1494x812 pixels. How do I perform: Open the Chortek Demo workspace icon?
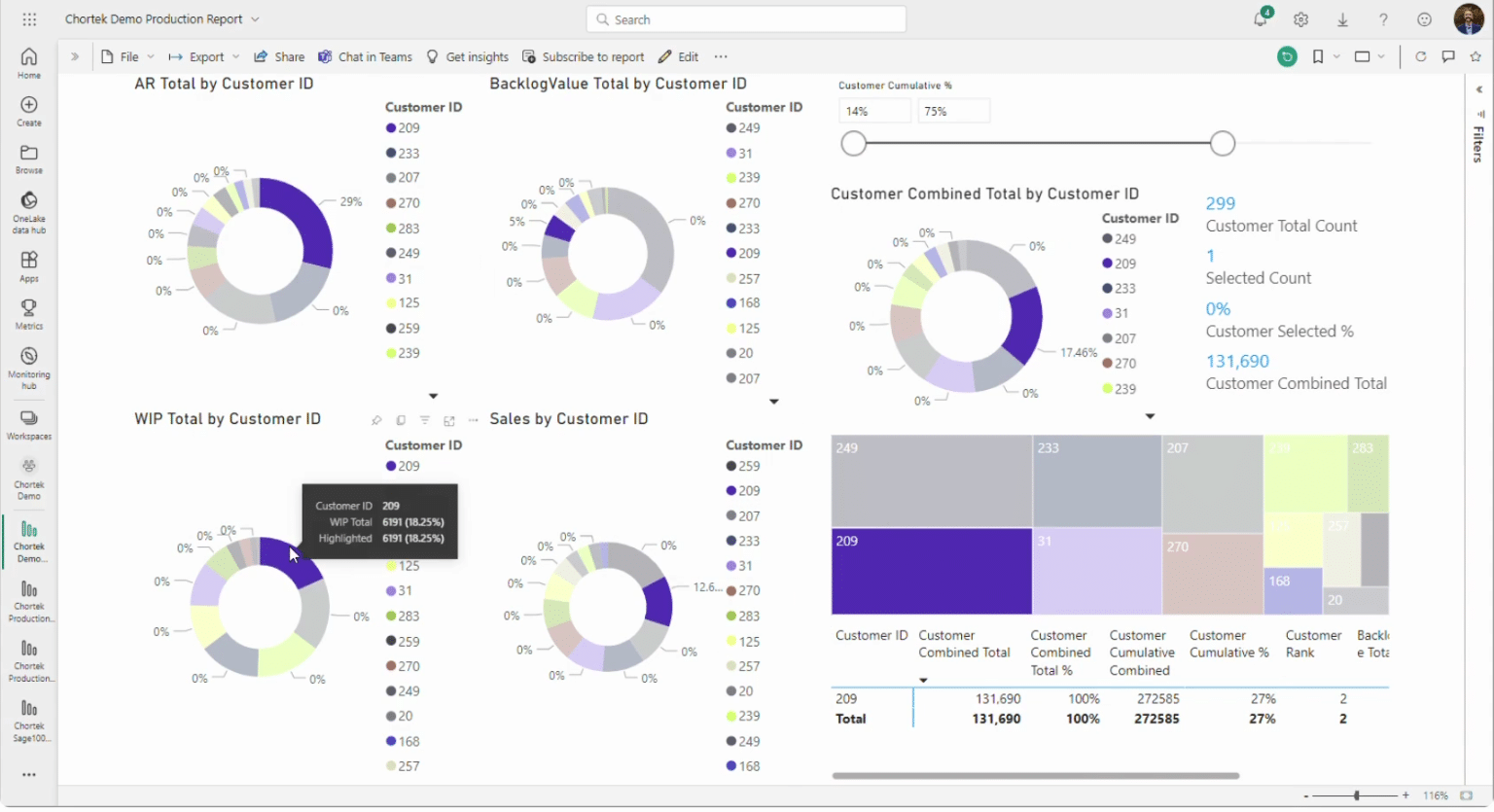point(29,477)
